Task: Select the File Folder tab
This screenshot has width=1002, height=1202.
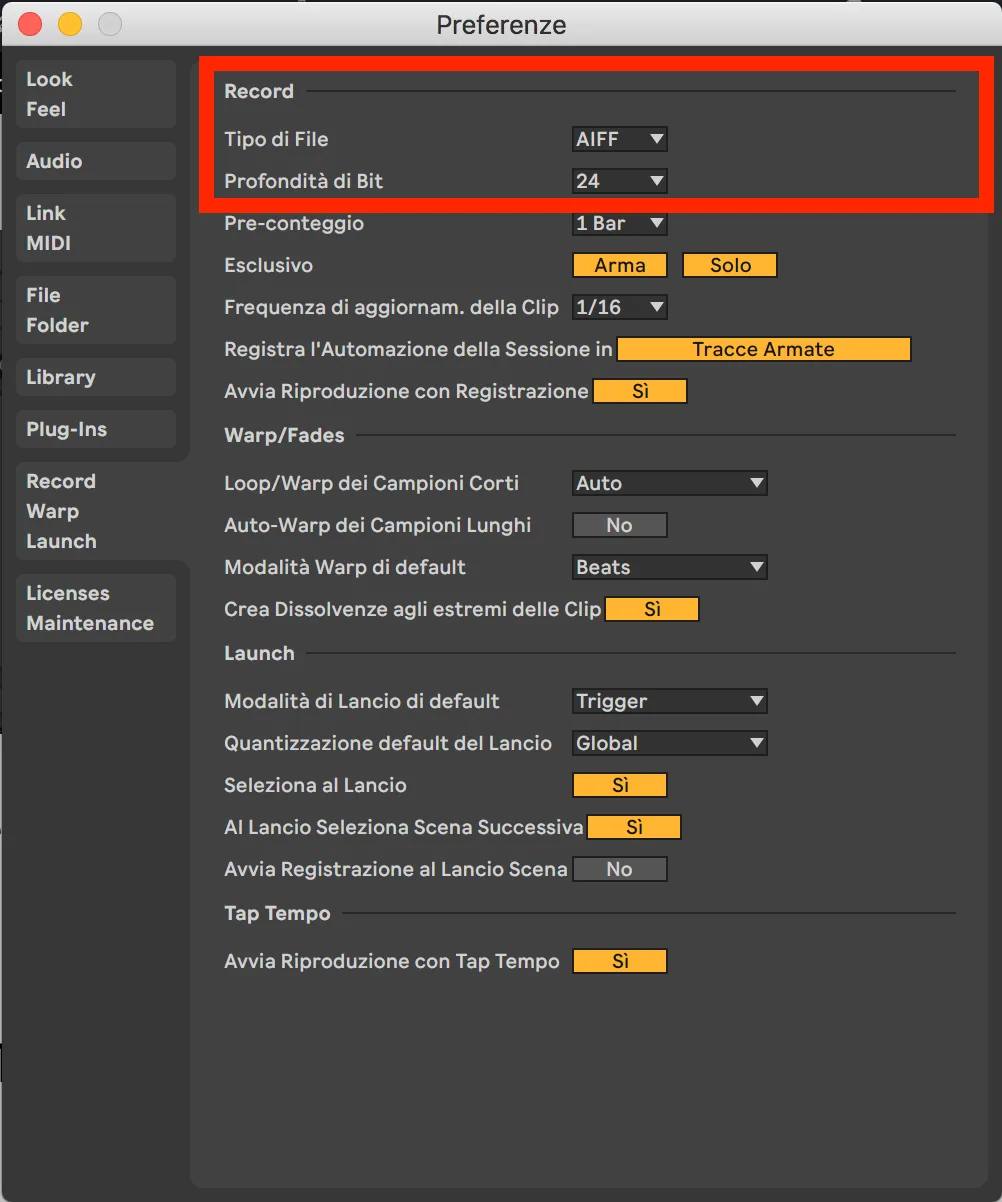Action: [x=96, y=310]
